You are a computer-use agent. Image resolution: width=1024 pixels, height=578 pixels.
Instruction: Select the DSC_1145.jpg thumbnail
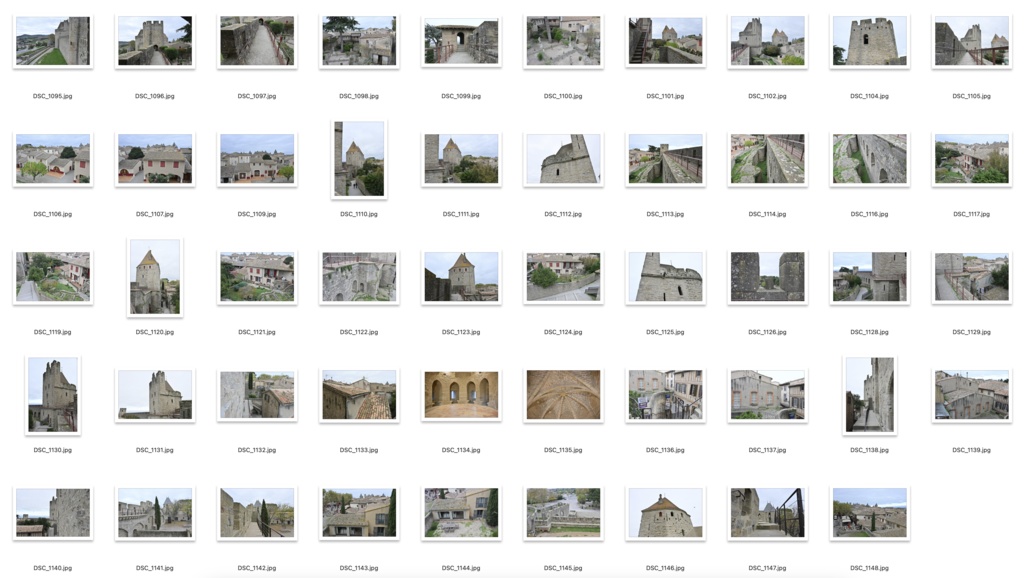click(x=563, y=513)
